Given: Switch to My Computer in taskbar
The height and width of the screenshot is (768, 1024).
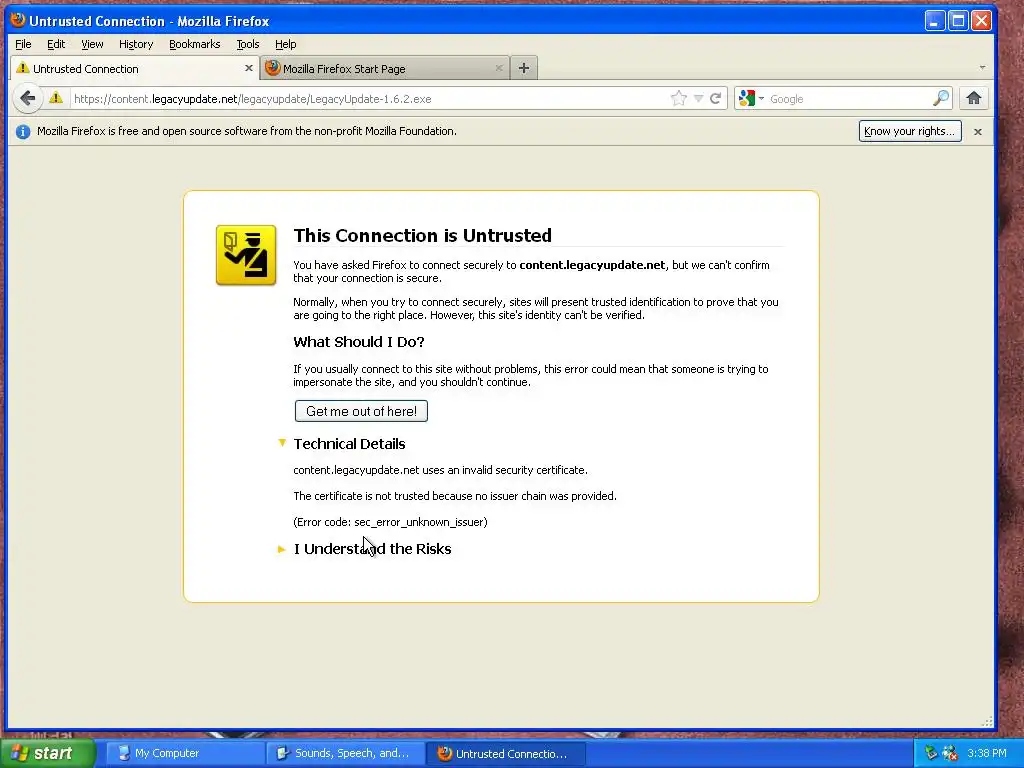Looking at the screenshot, I should (185, 753).
